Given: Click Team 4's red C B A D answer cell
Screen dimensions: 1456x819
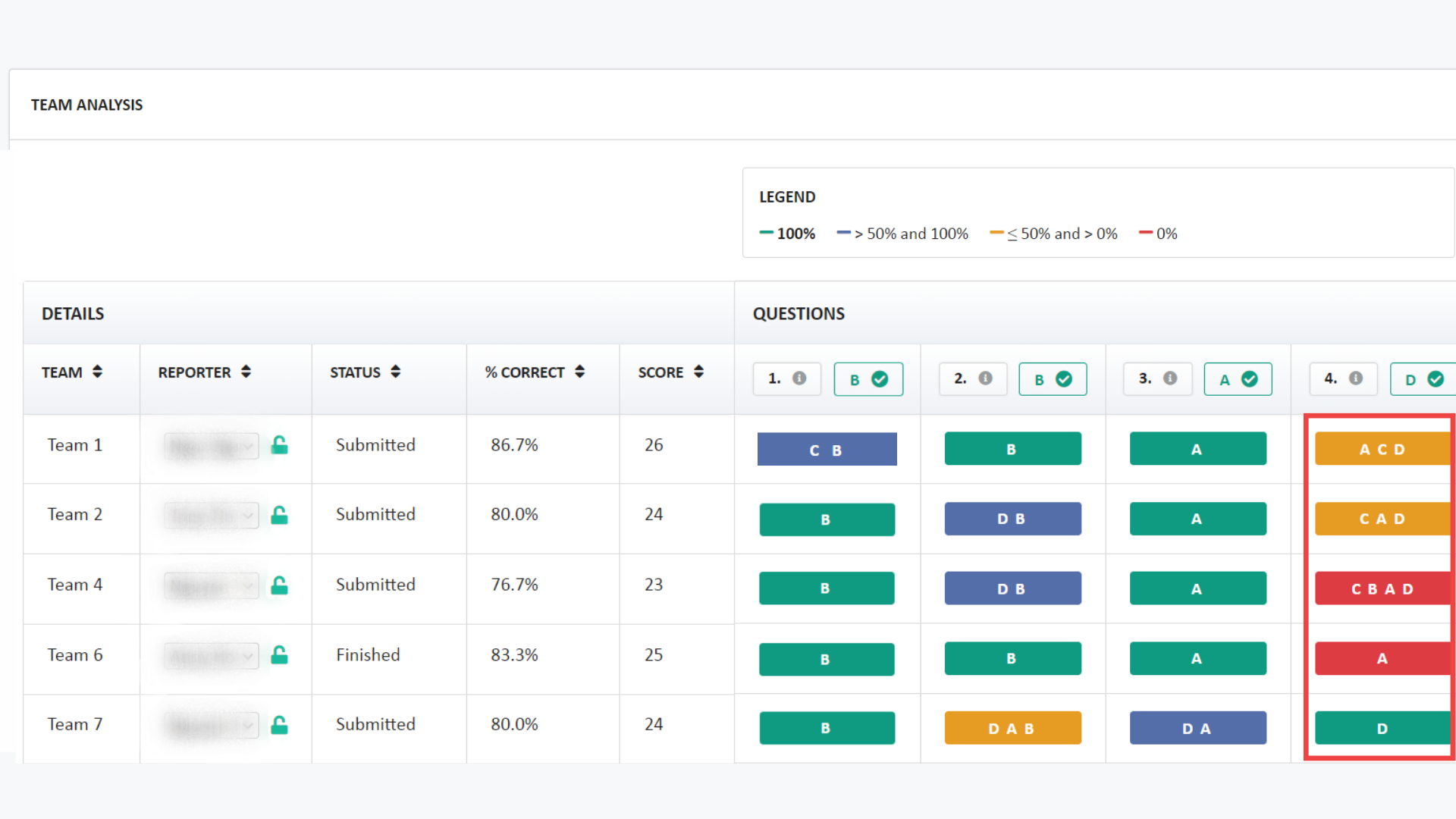Looking at the screenshot, I should click(1382, 588).
